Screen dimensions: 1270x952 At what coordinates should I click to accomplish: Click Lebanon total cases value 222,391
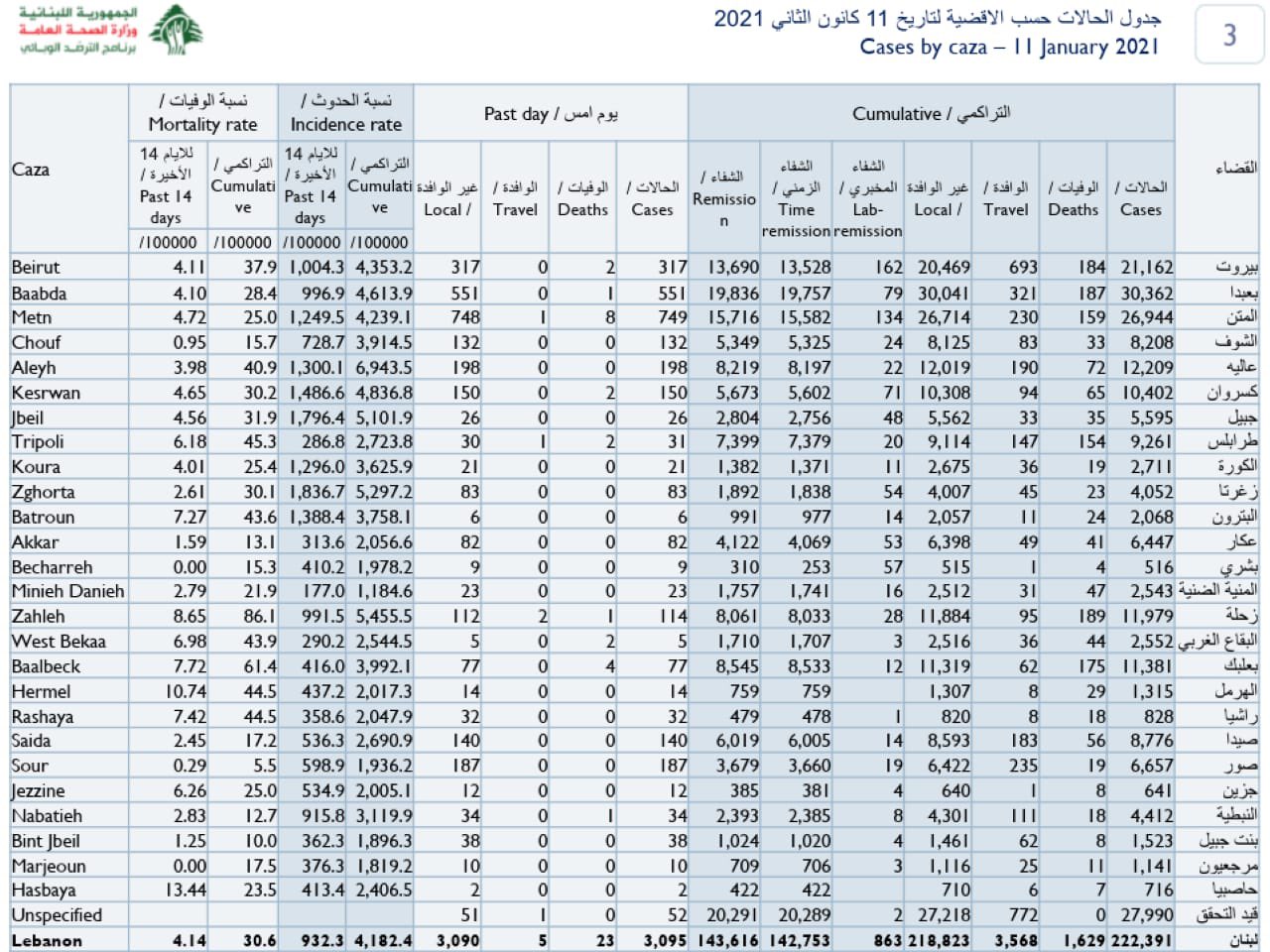(x=1142, y=940)
